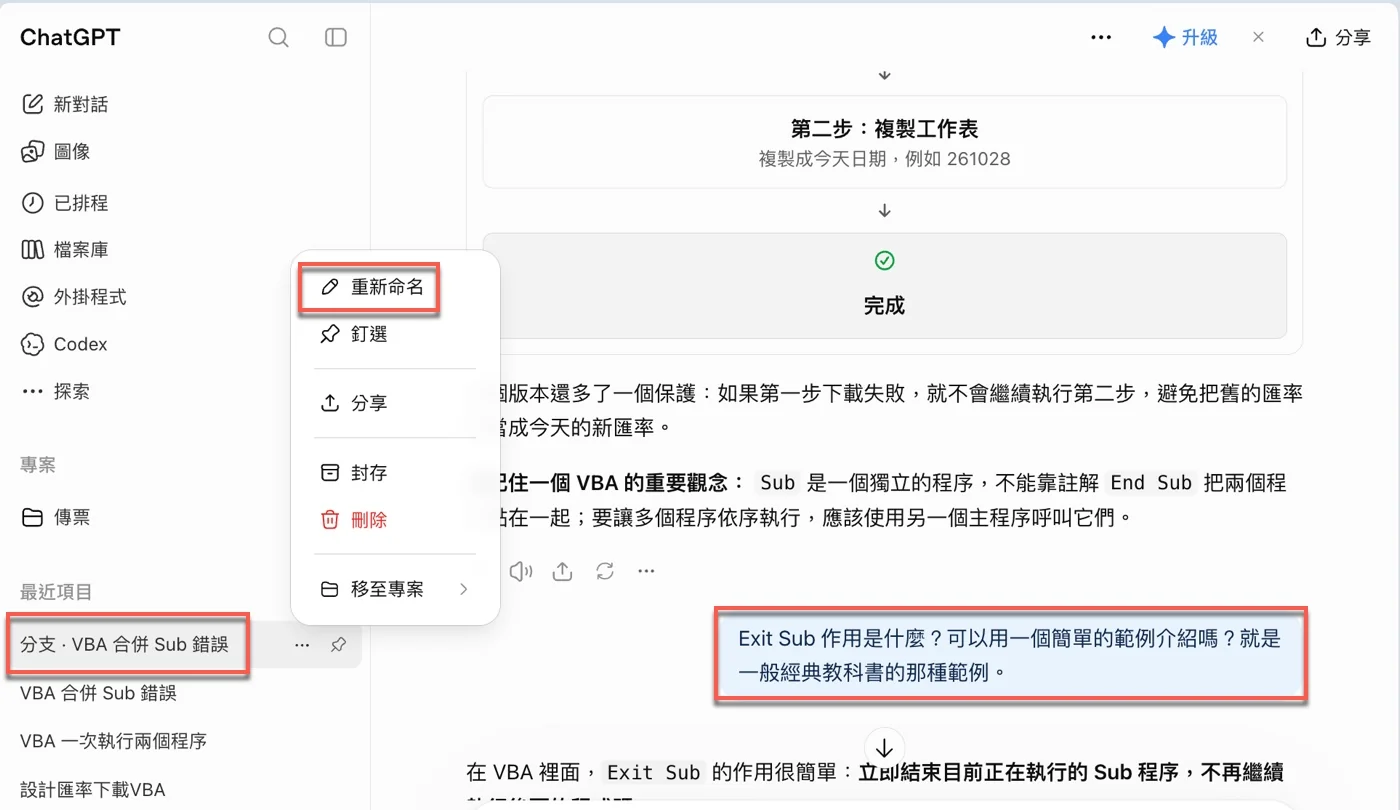
Task: Click the share icon under the response
Action: coord(562,571)
